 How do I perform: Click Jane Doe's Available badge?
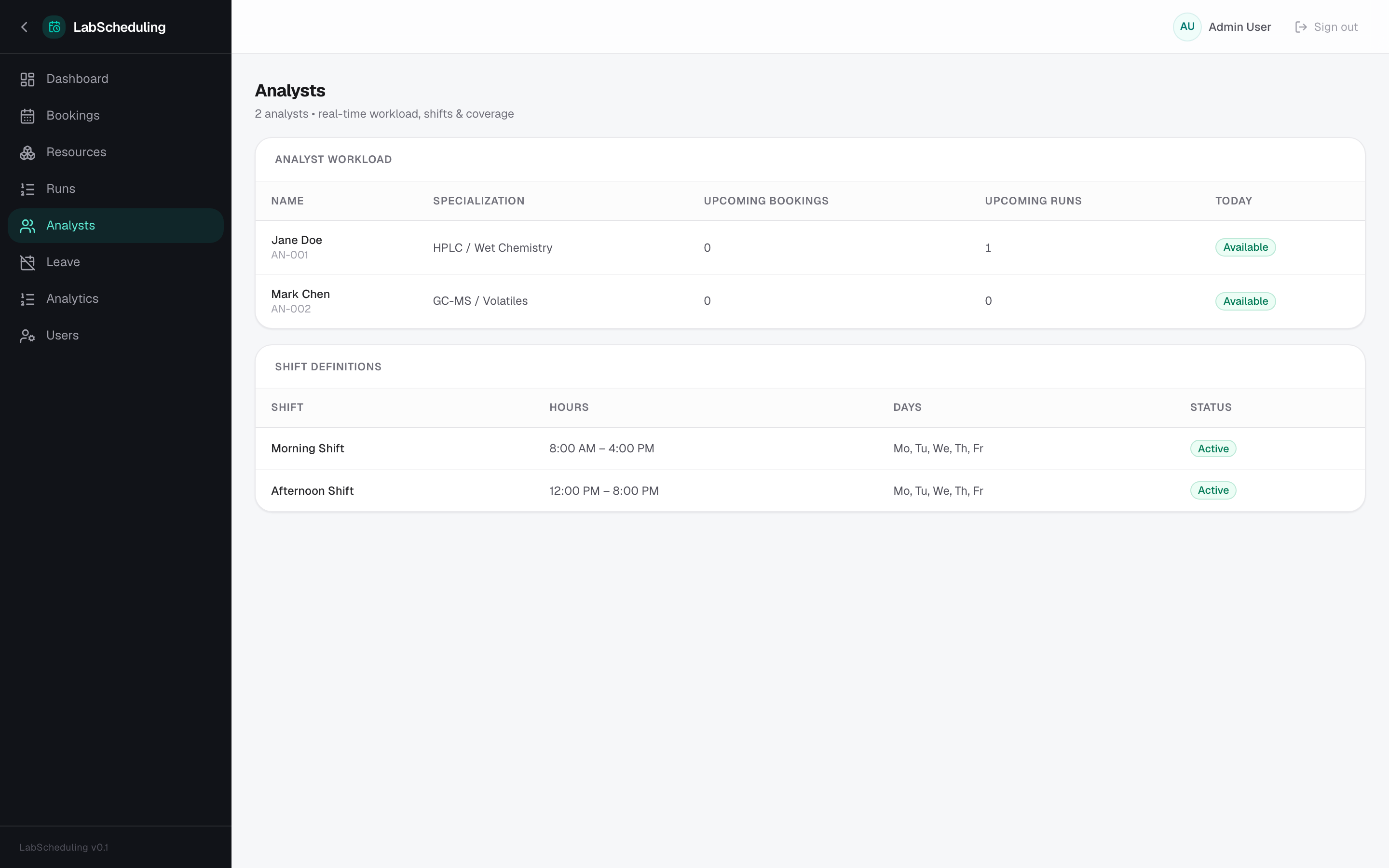[x=1245, y=247]
